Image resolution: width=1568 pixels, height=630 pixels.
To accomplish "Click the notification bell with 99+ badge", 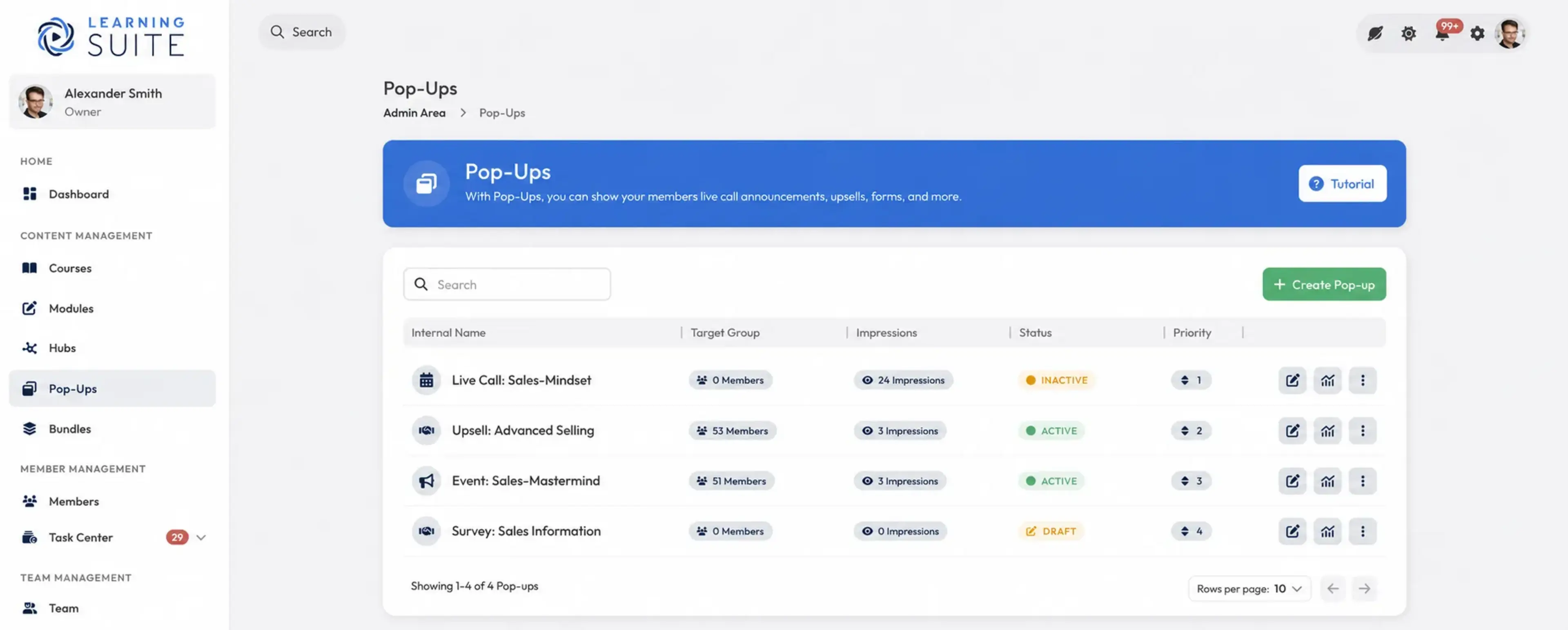I will click(1442, 33).
